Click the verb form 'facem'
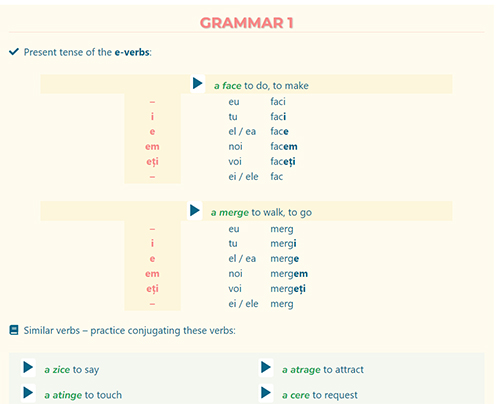This screenshot has width=500, height=404. (x=284, y=146)
